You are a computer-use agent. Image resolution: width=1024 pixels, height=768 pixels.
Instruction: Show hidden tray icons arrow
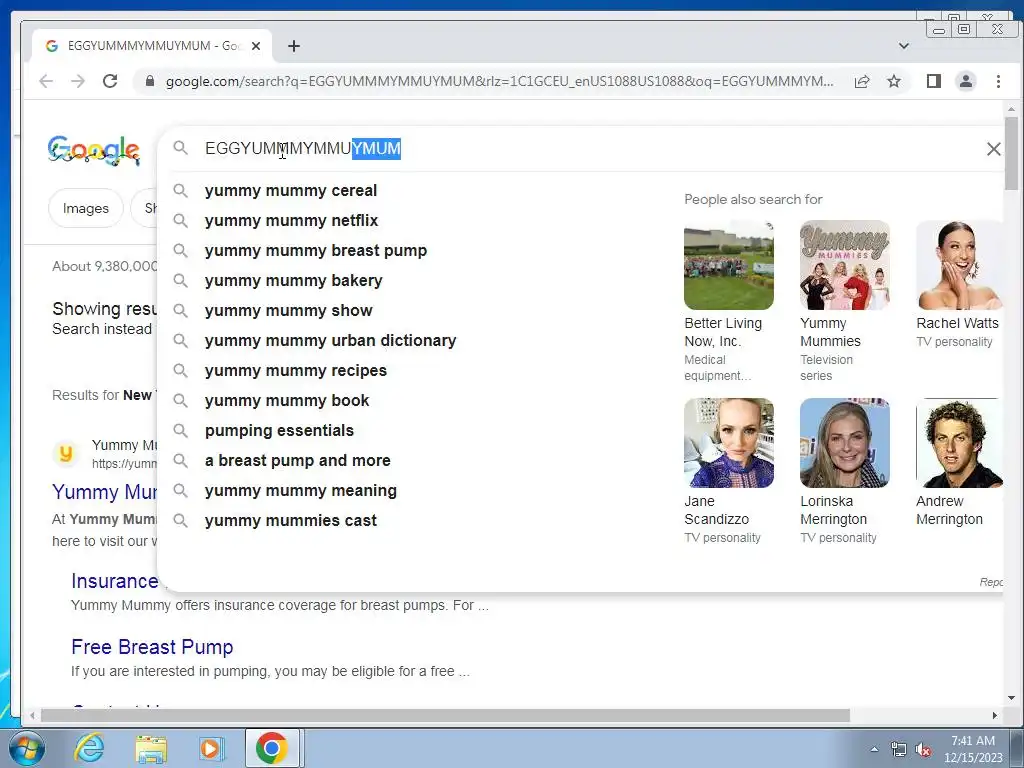tap(874, 749)
